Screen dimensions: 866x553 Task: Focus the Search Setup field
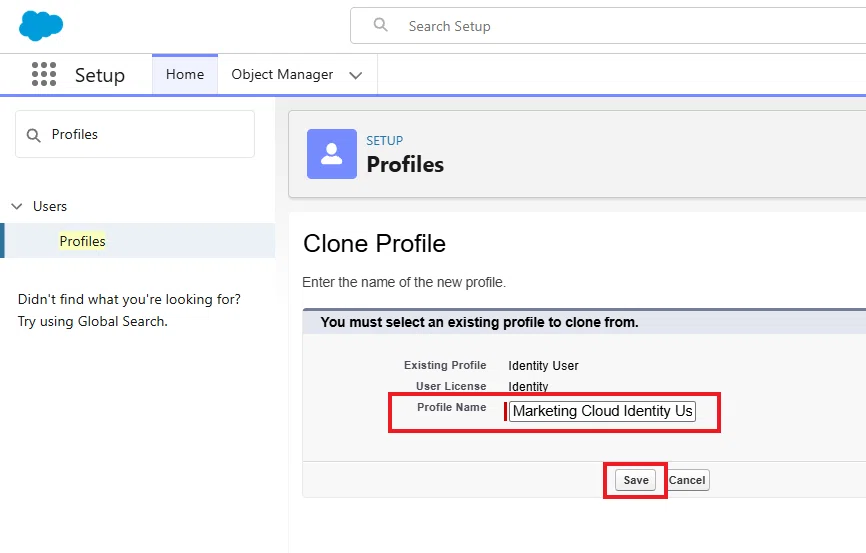coord(608,26)
